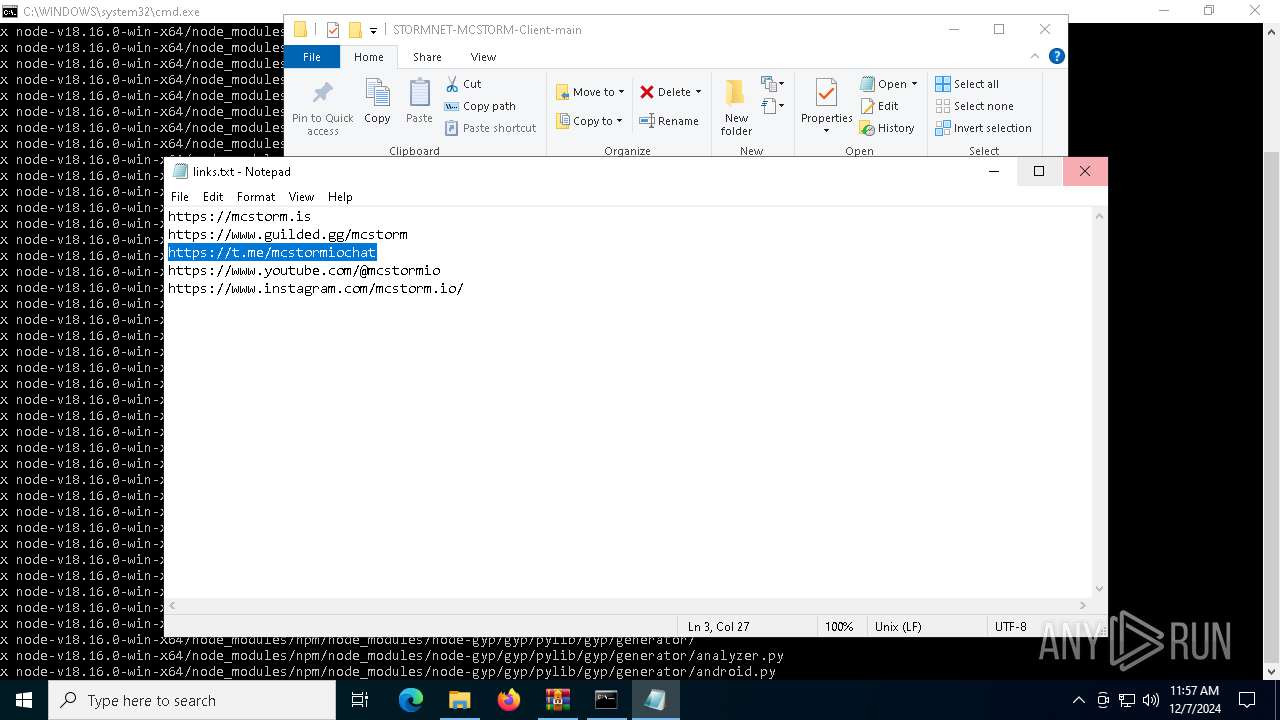The width and height of the screenshot is (1280, 720).
Task: Open Notepad Edit menu
Action: [x=213, y=197]
